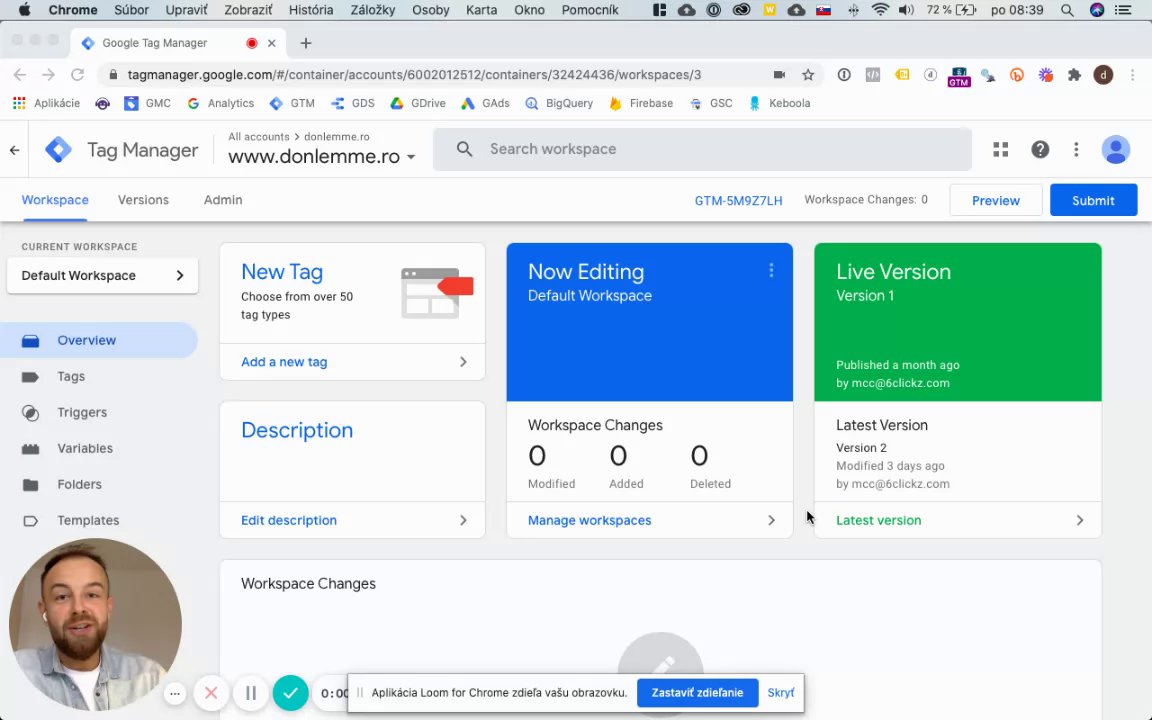Open the Tags section in sidebar
Screen dimensions: 1152x720
click(71, 376)
